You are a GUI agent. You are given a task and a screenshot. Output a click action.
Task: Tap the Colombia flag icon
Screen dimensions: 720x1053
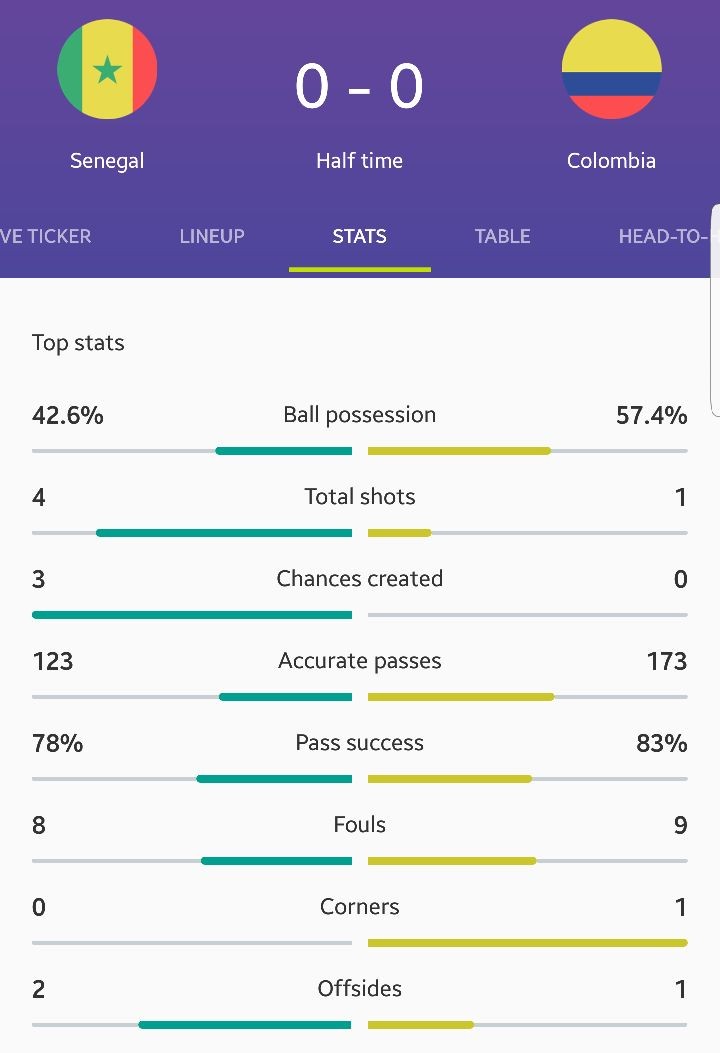(612, 69)
